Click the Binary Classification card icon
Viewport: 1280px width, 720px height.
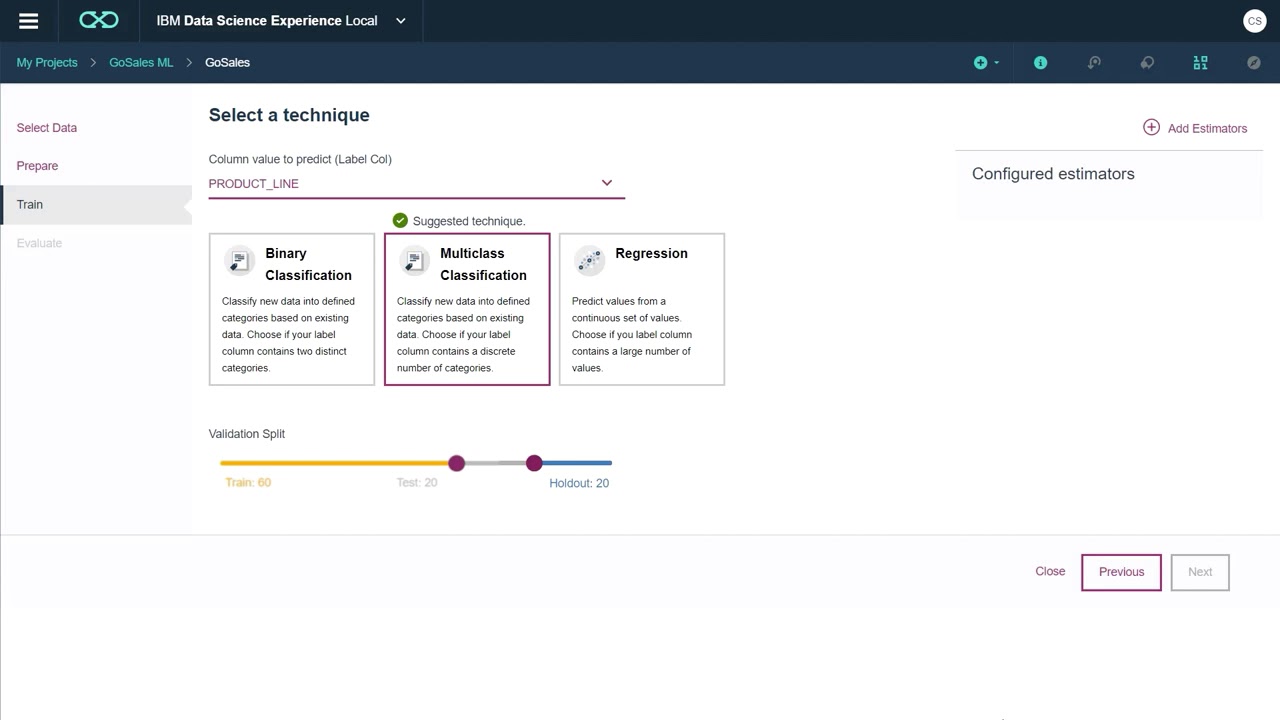pos(239,261)
